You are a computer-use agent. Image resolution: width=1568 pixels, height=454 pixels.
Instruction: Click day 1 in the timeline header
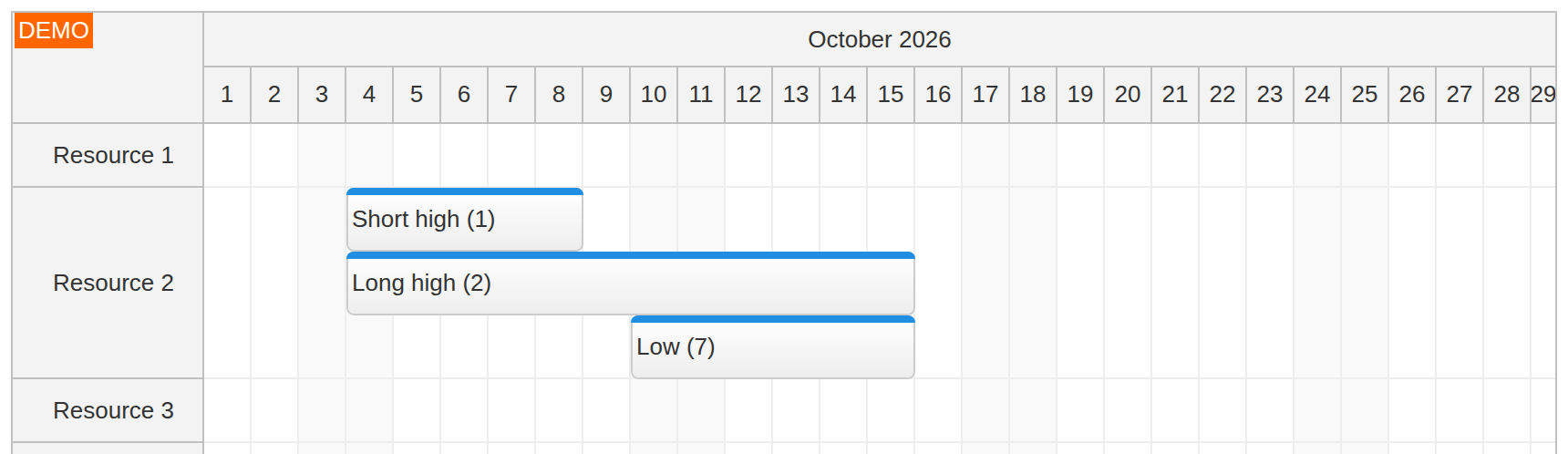tap(227, 95)
